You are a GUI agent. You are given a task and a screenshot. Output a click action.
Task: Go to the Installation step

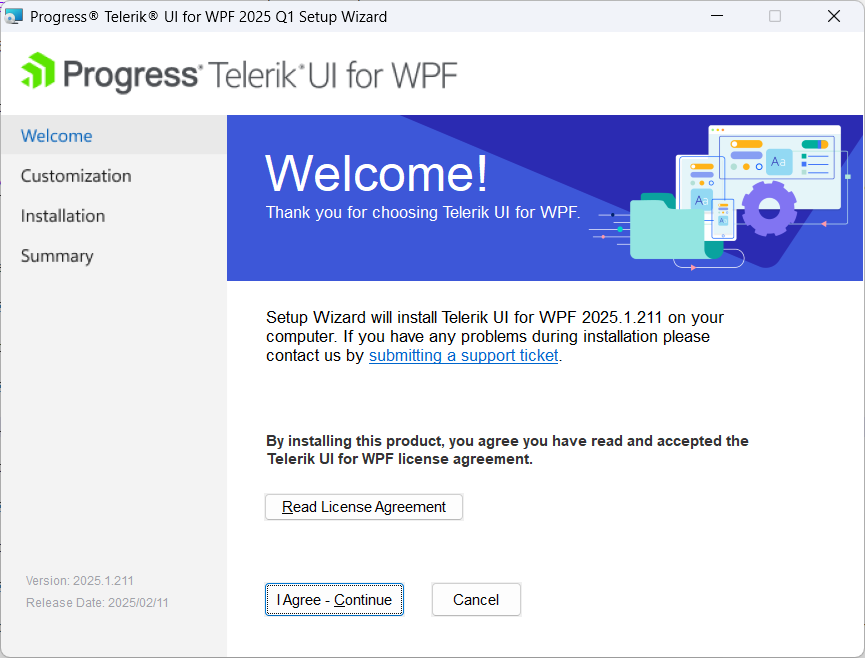click(63, 216)
